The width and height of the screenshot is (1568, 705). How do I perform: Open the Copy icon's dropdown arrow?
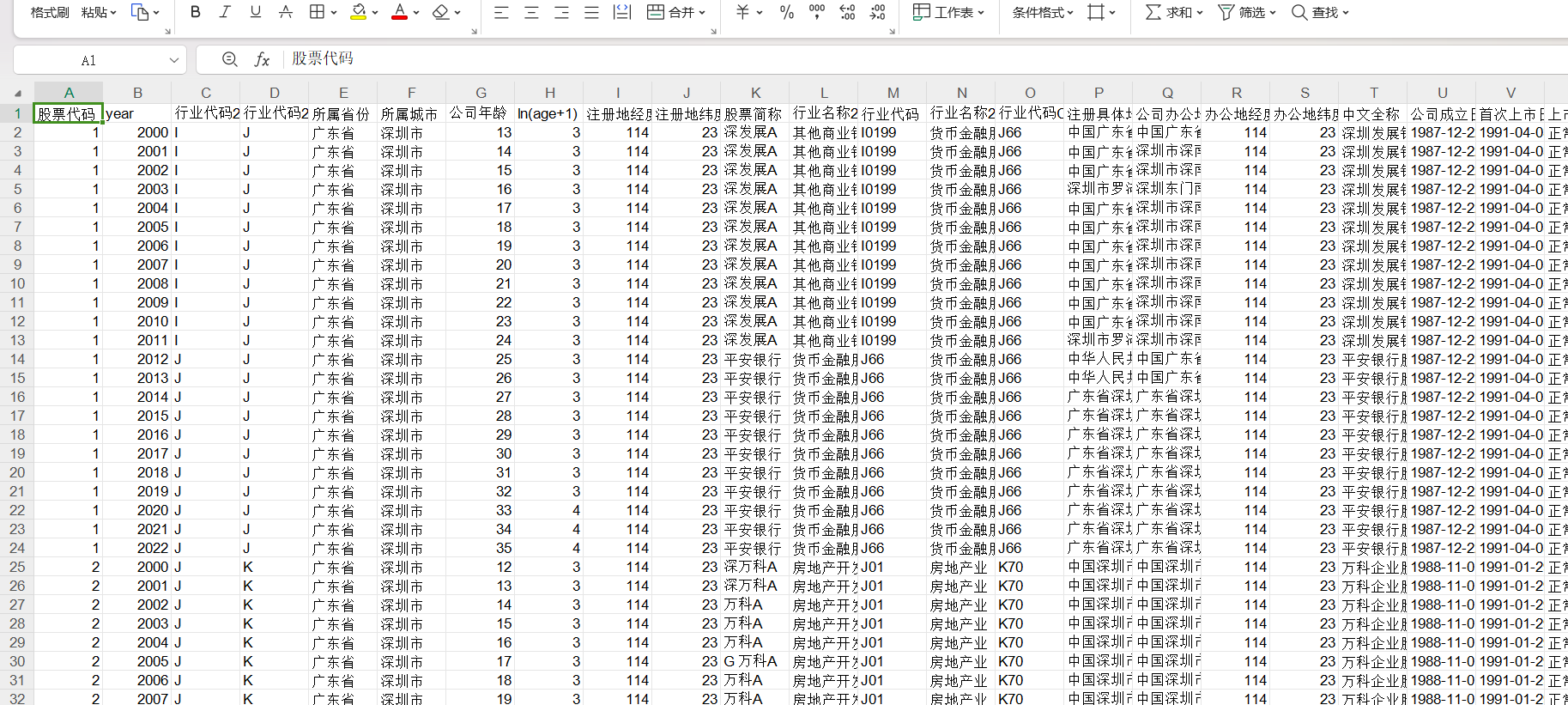[156, 13]
